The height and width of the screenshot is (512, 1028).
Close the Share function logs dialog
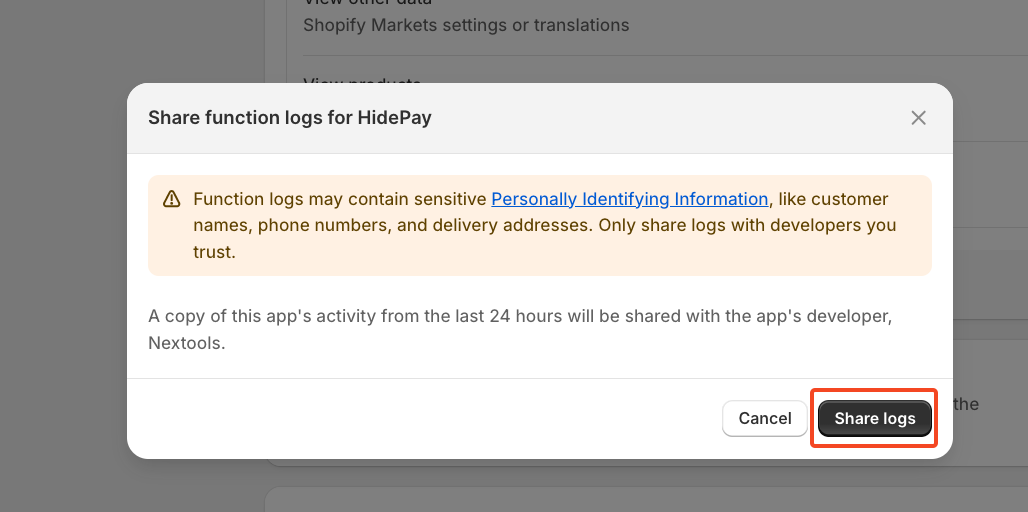point(918,118)
